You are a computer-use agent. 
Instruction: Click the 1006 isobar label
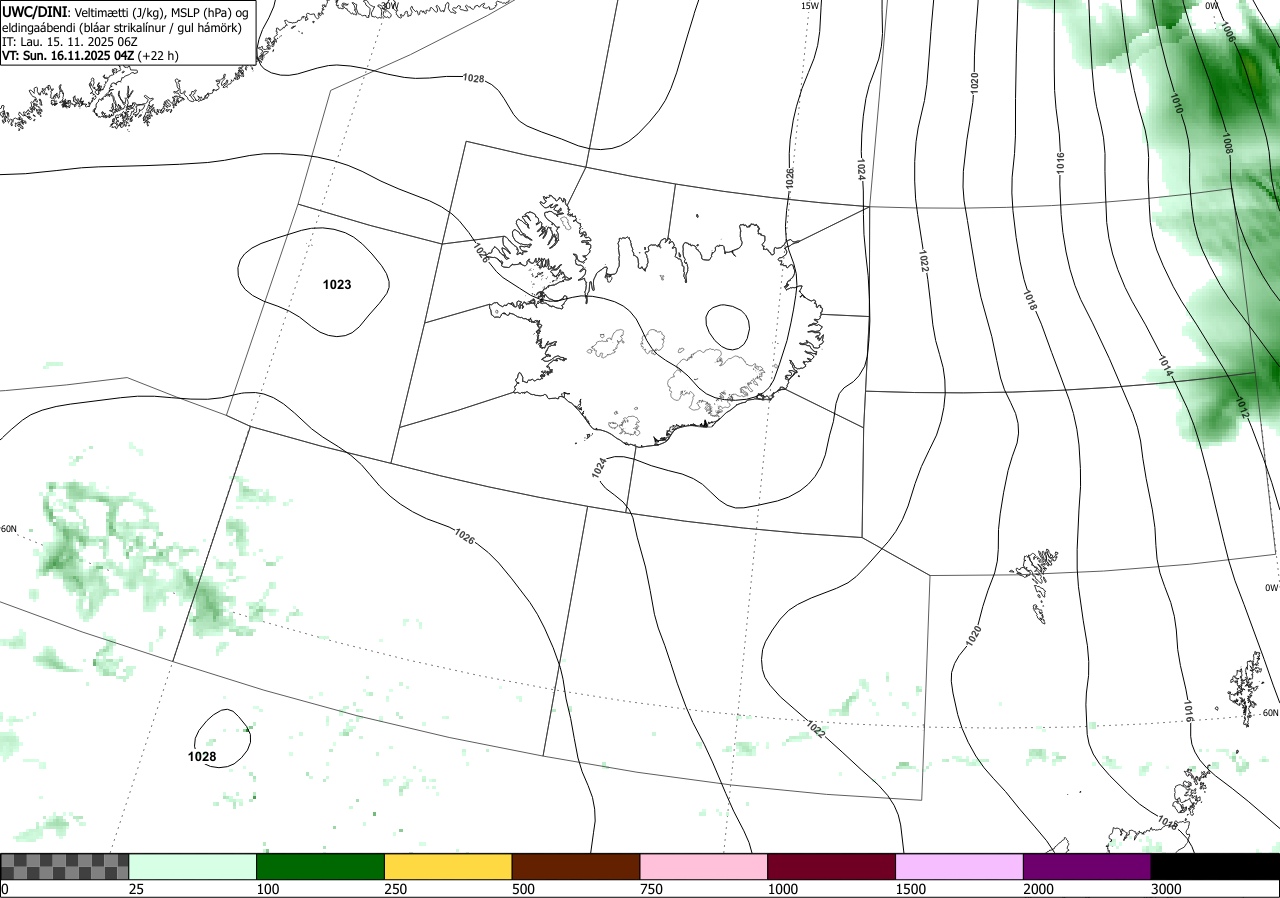click(x=1228, y=33)
